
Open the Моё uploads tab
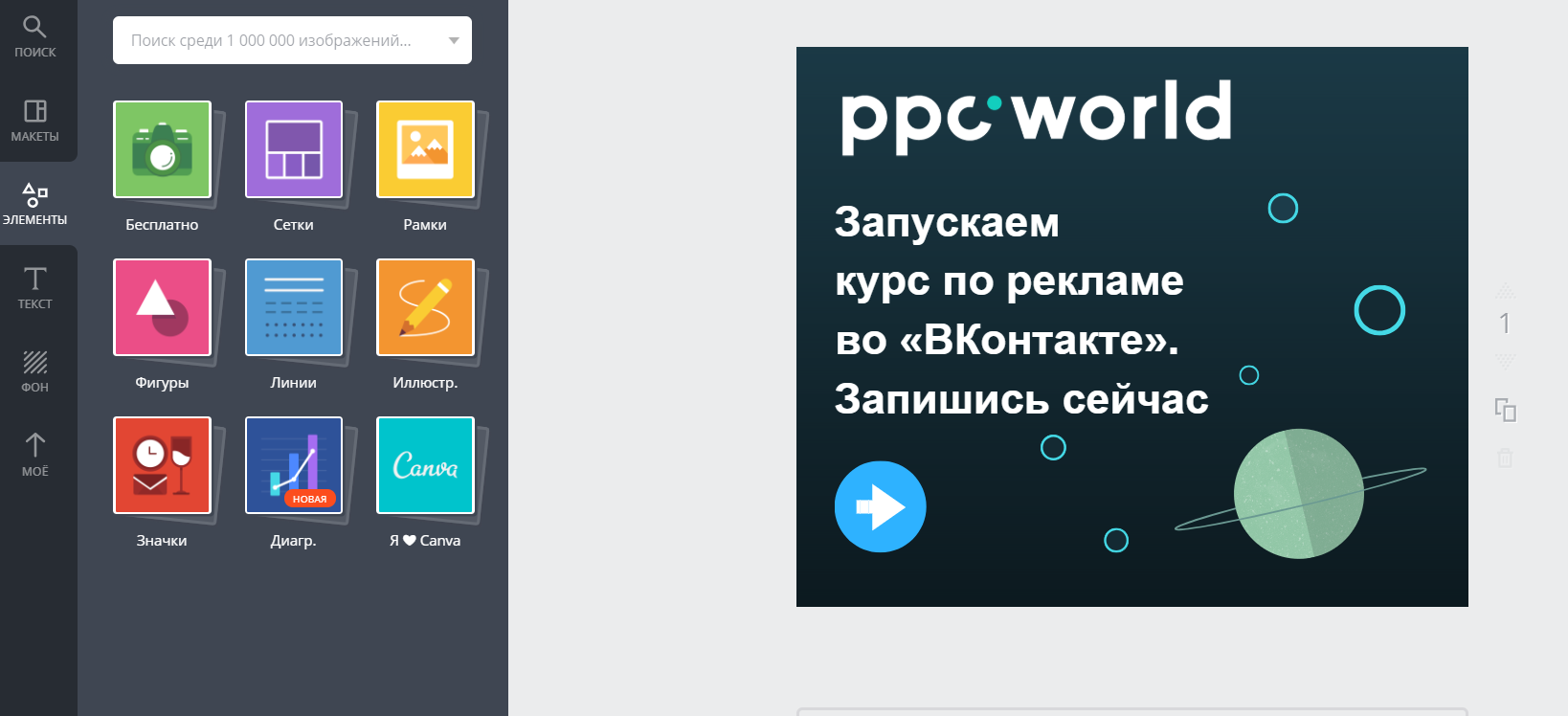pos(34,454)
